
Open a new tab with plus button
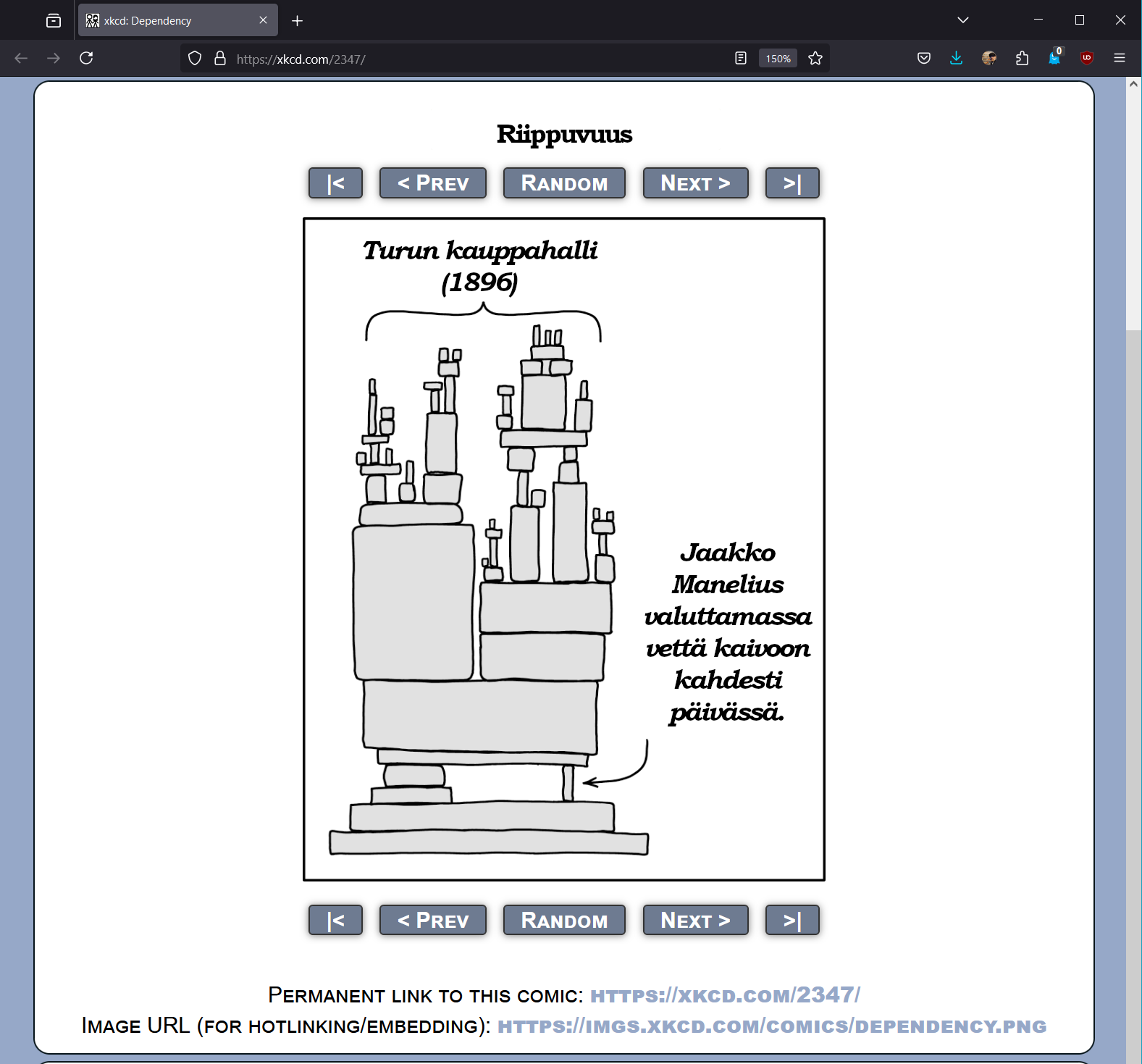[297, 21]
